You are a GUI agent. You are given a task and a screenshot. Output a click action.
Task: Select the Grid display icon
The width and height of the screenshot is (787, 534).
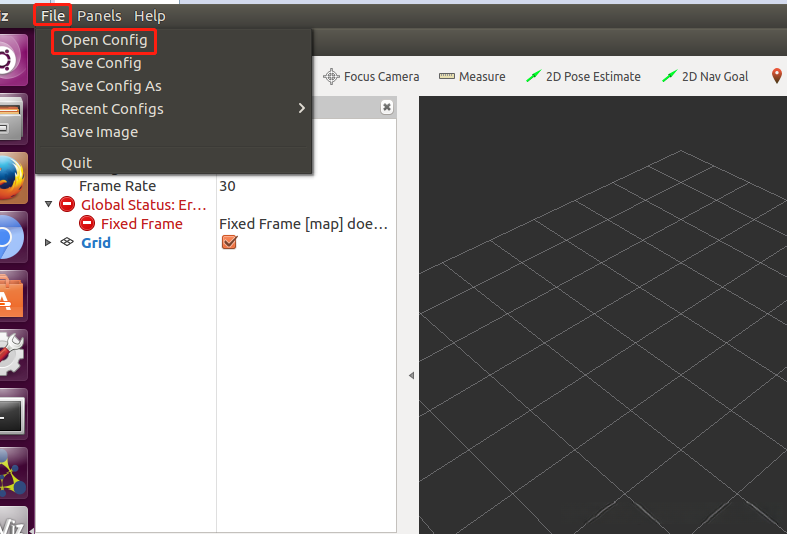[x=67, y=242]
